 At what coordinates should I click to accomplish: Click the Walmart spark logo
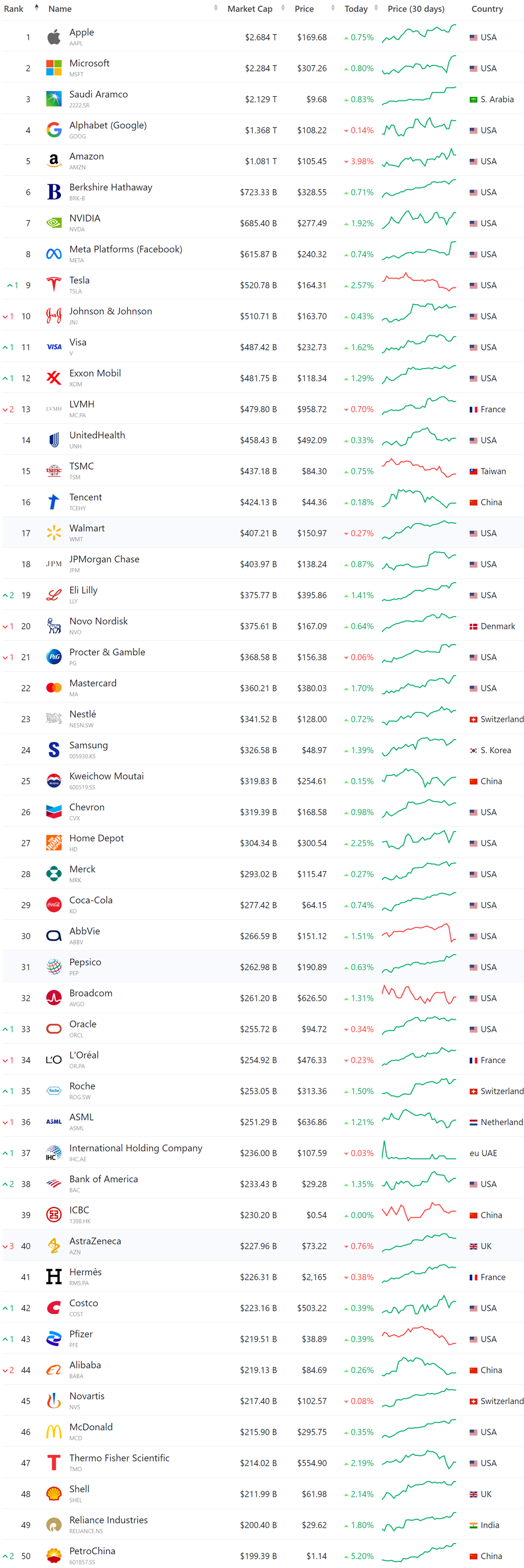click(x=54, y=533)
